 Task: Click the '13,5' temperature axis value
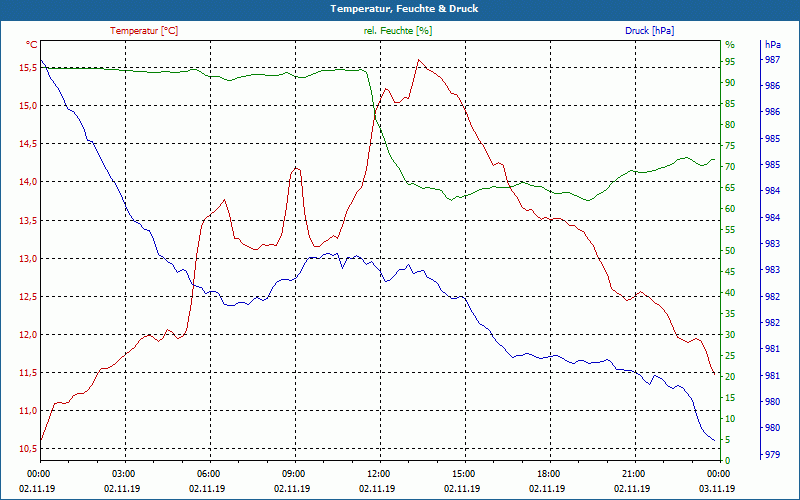click(29, 220)
